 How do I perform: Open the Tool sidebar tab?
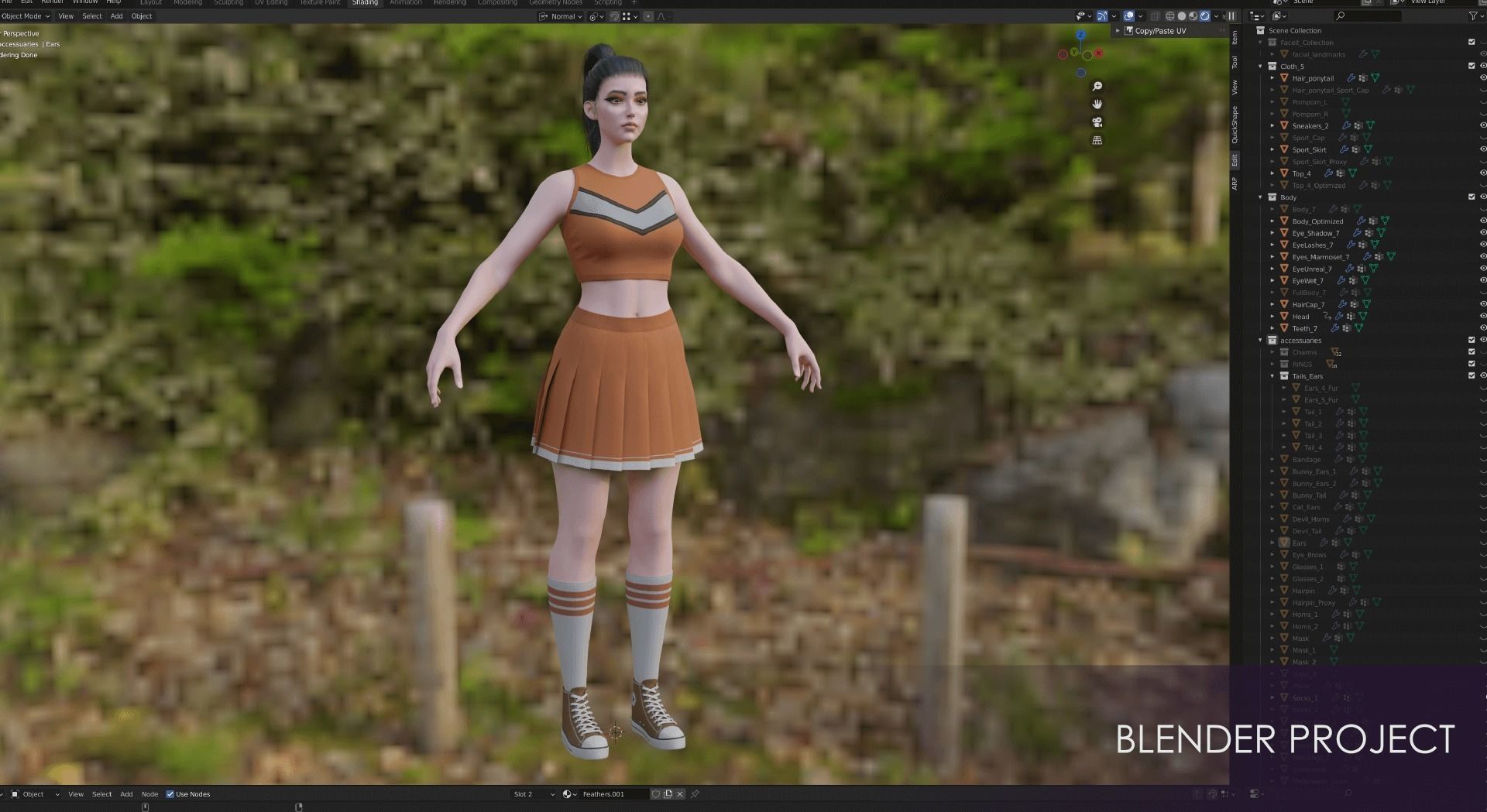click(1235, 62)
